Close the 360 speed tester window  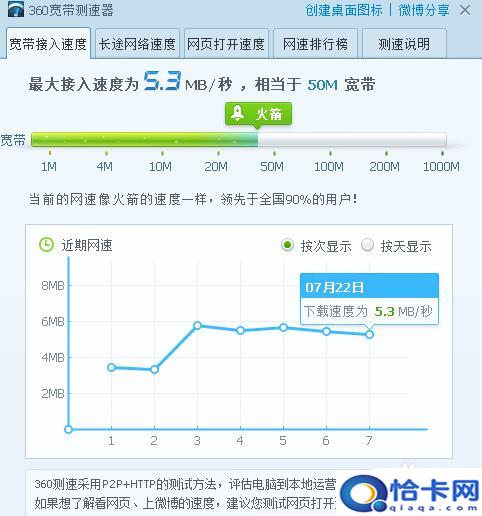[x=465, y=10]
